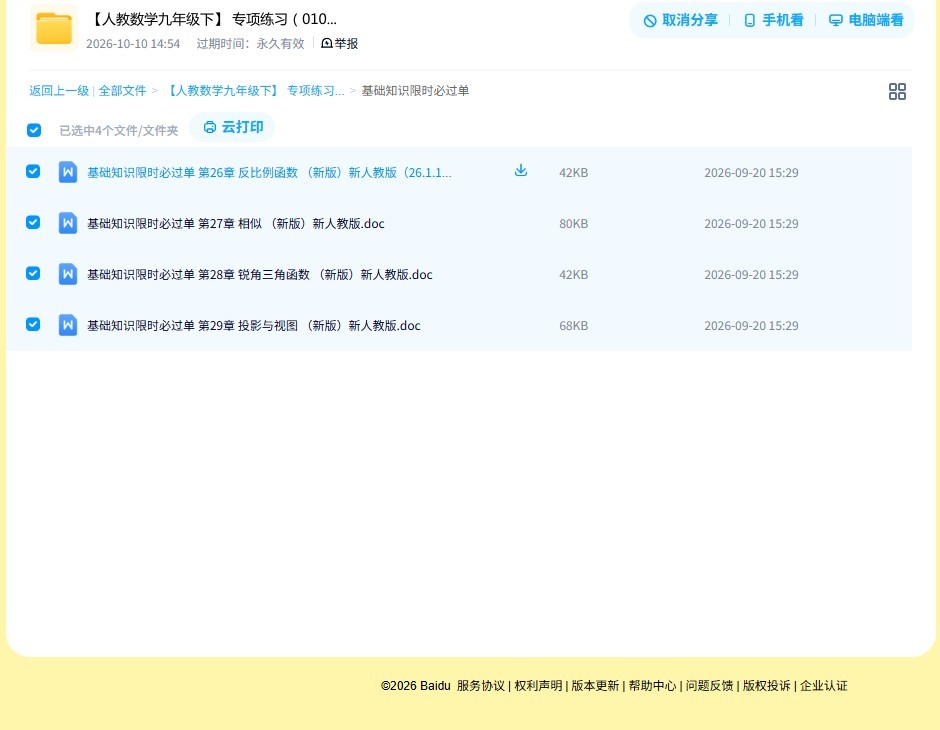Screen dimensions: 940x730
Task: Click the 过期时间：永久有效 text
Action: coord(250,44)
